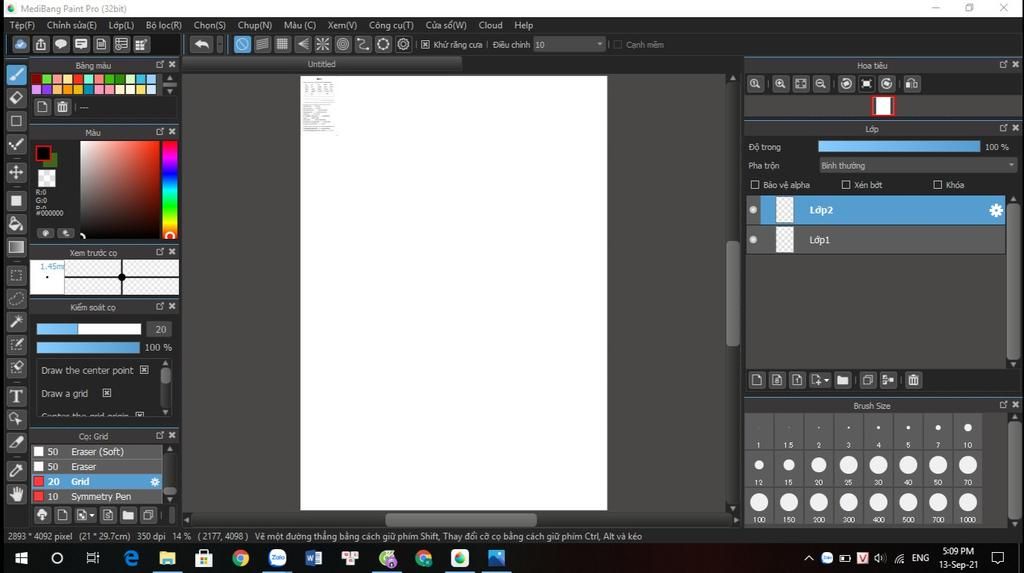This screenshot has width=1024, height=573.
Task: Choose the Magic Wand selection tool
Action: tap(16, 322)
